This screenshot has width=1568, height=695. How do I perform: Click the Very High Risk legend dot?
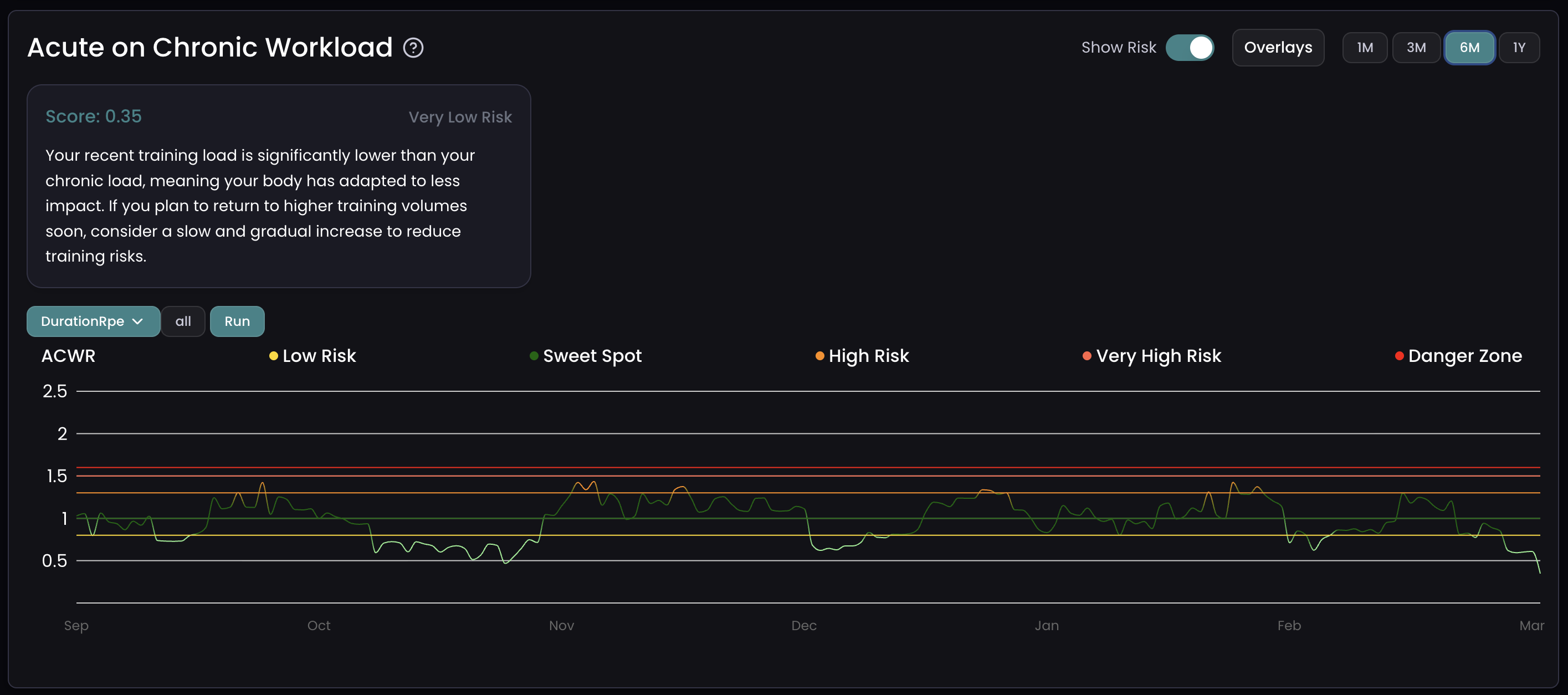point(1086,356)
